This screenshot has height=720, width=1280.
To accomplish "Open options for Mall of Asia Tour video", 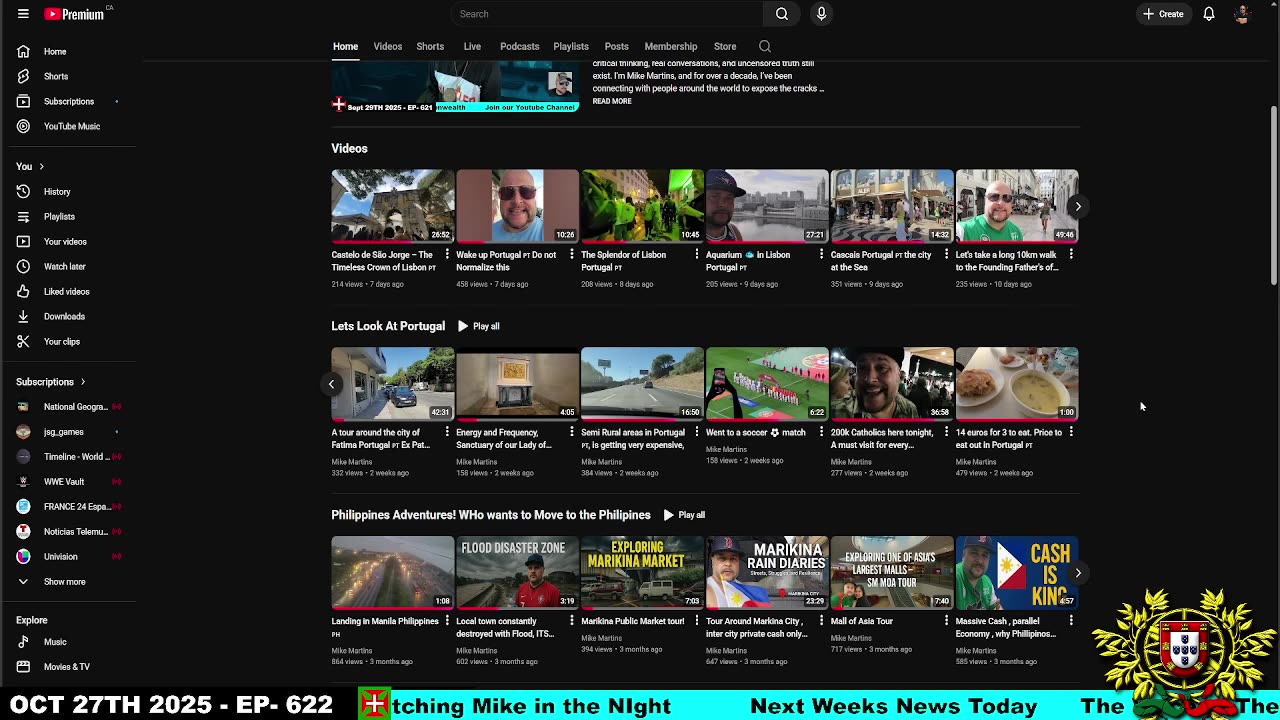I will 946,621.
